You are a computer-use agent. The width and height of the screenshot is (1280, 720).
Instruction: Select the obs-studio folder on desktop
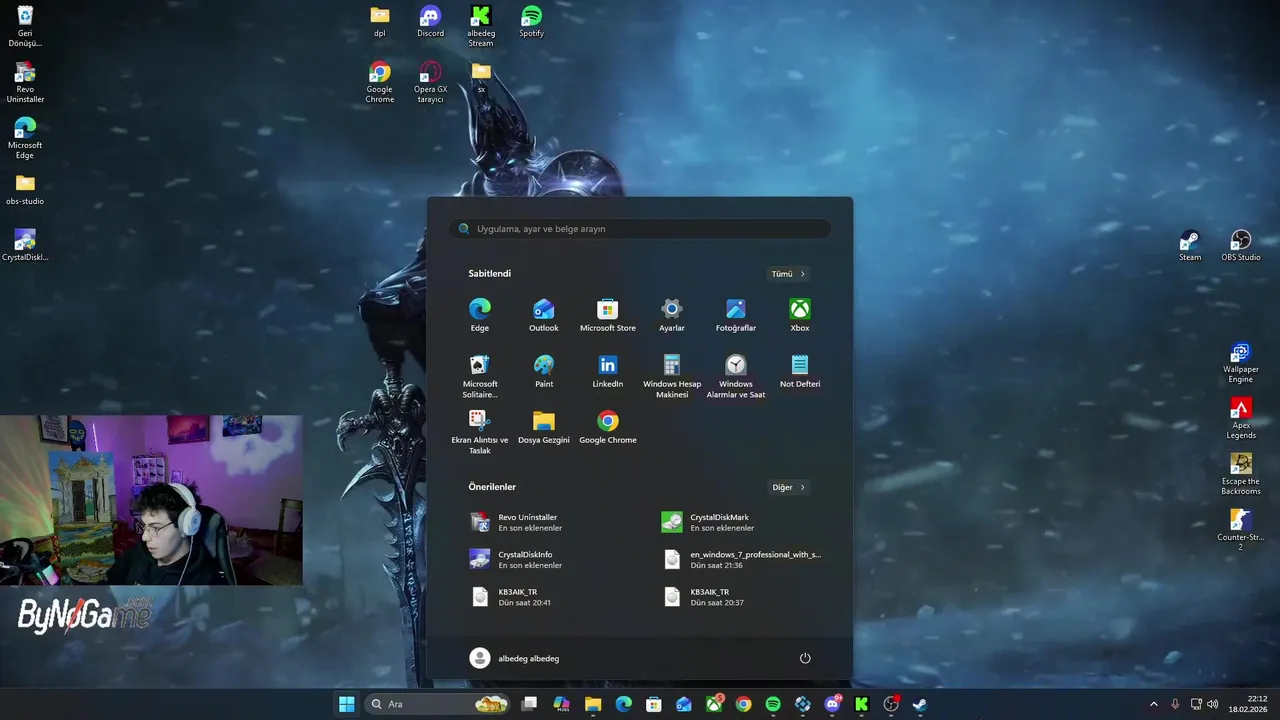[x=25, y=189]
